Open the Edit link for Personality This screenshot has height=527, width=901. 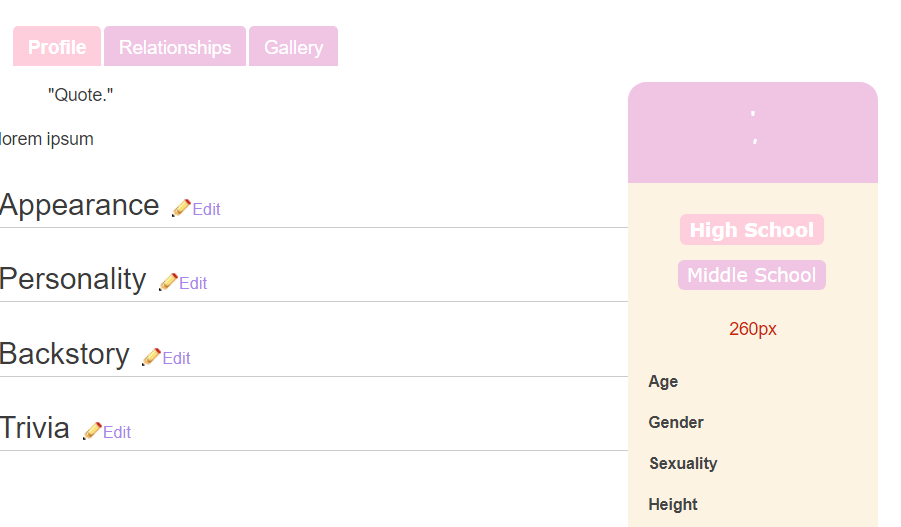click(194, 283)
